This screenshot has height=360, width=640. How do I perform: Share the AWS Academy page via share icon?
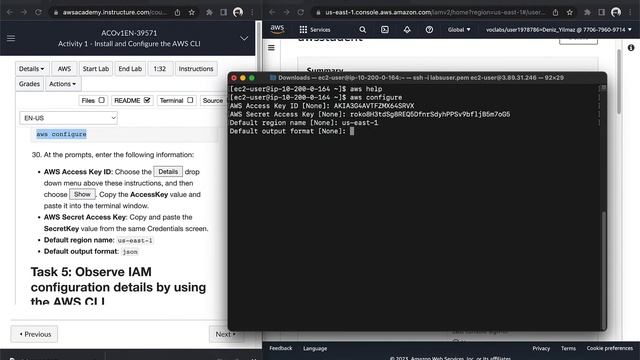pos(178,12)
